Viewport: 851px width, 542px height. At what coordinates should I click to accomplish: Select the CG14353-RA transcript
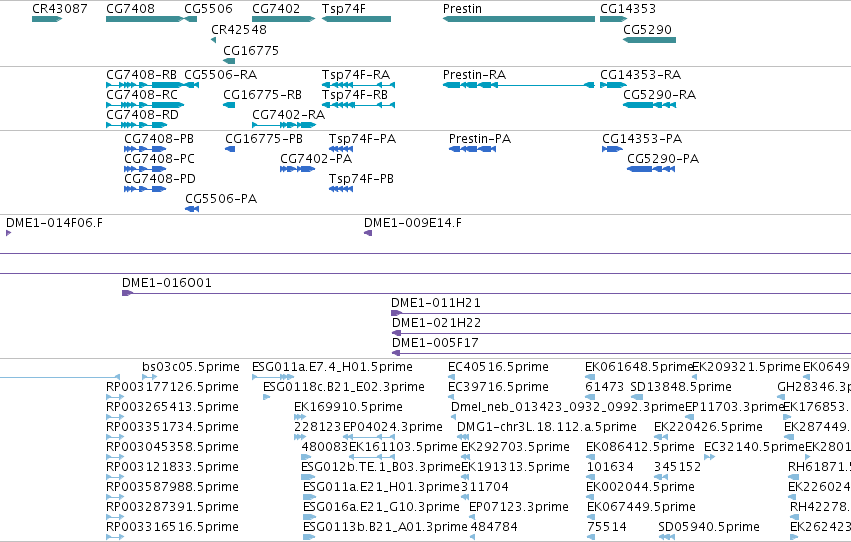[613, 85]
